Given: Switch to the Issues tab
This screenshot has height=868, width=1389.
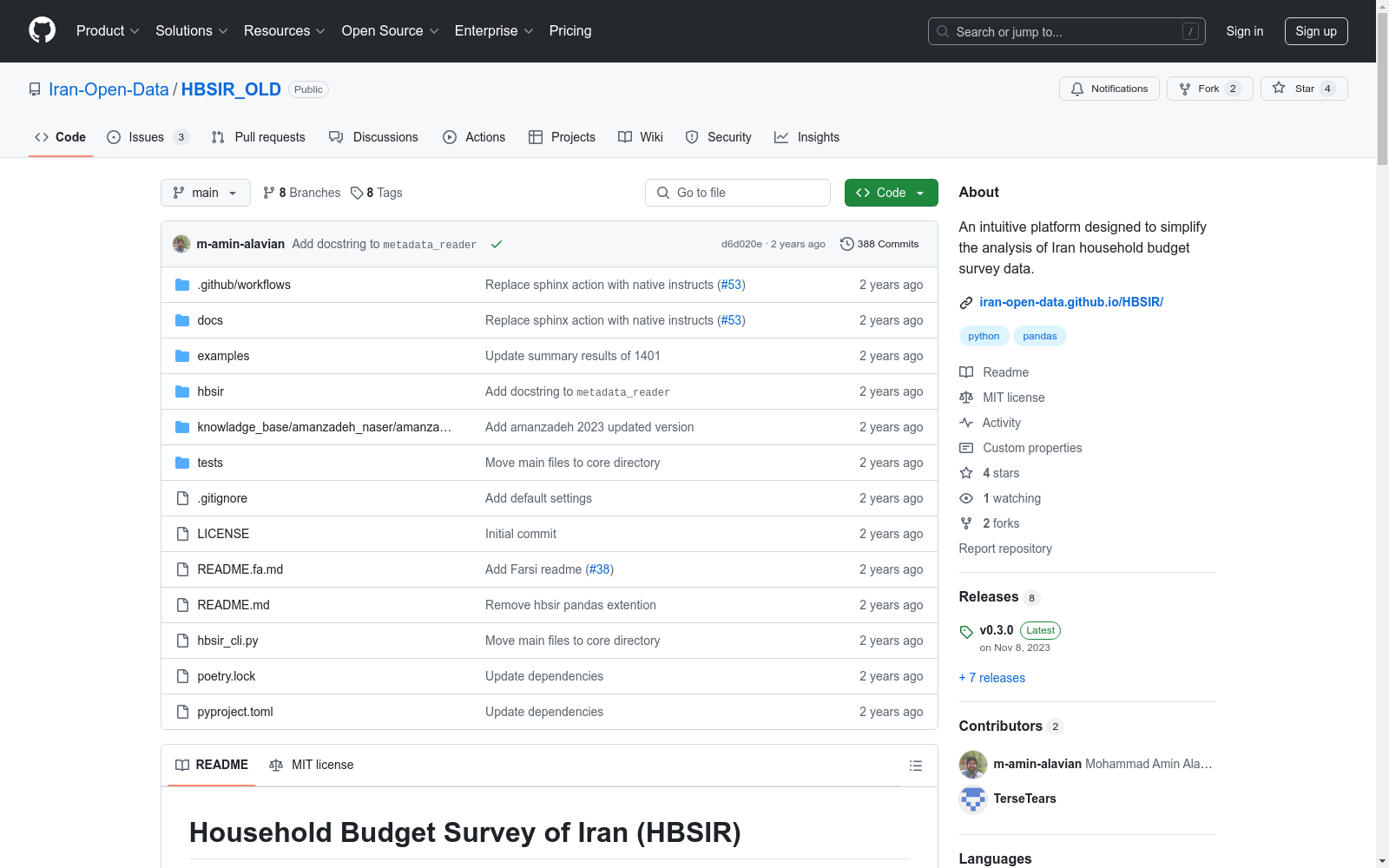Looking at the screenshot, I should point(148,137).
